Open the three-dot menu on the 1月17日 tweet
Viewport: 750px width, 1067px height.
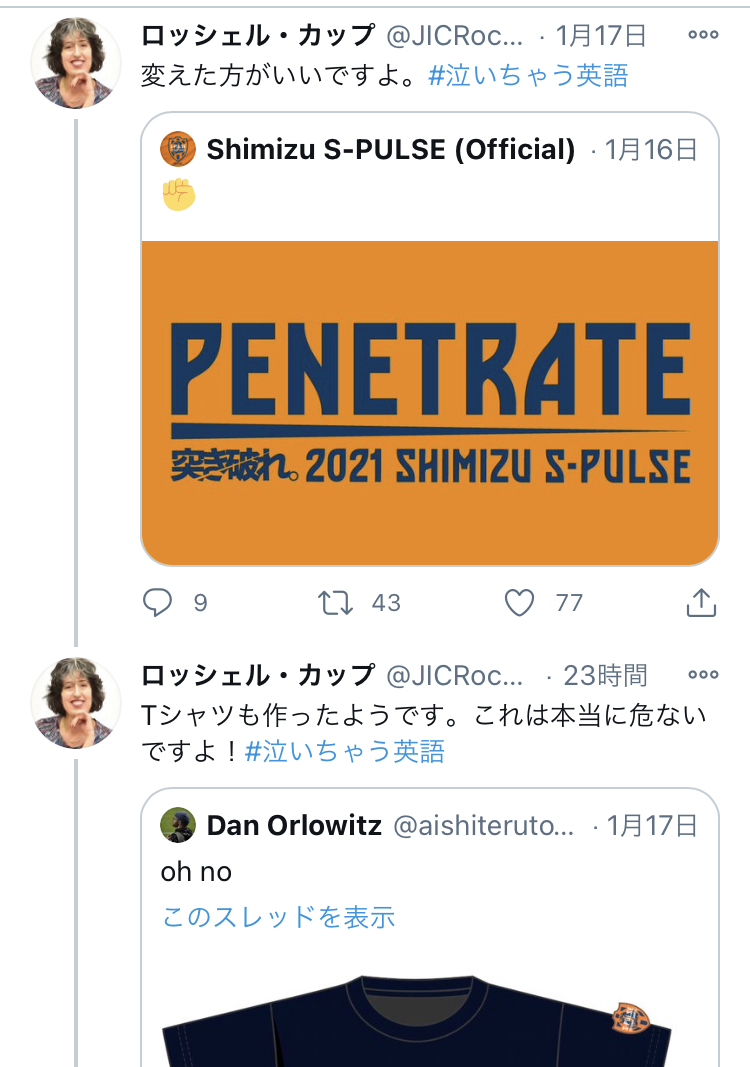pos(703,35)
